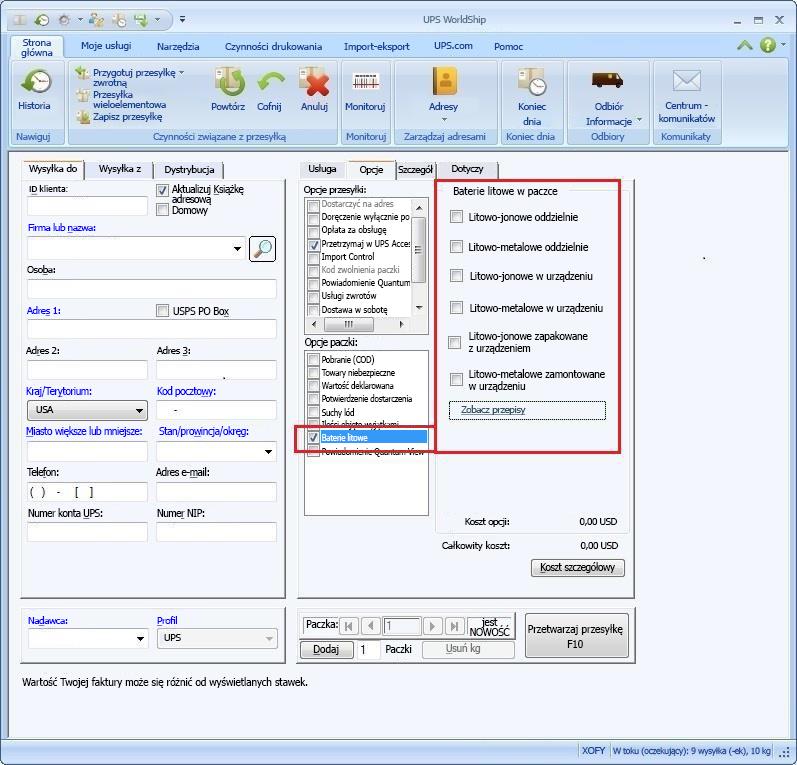Open Centrum komunikatów envelope icon

pyautogui.click(x=687, y=81)
